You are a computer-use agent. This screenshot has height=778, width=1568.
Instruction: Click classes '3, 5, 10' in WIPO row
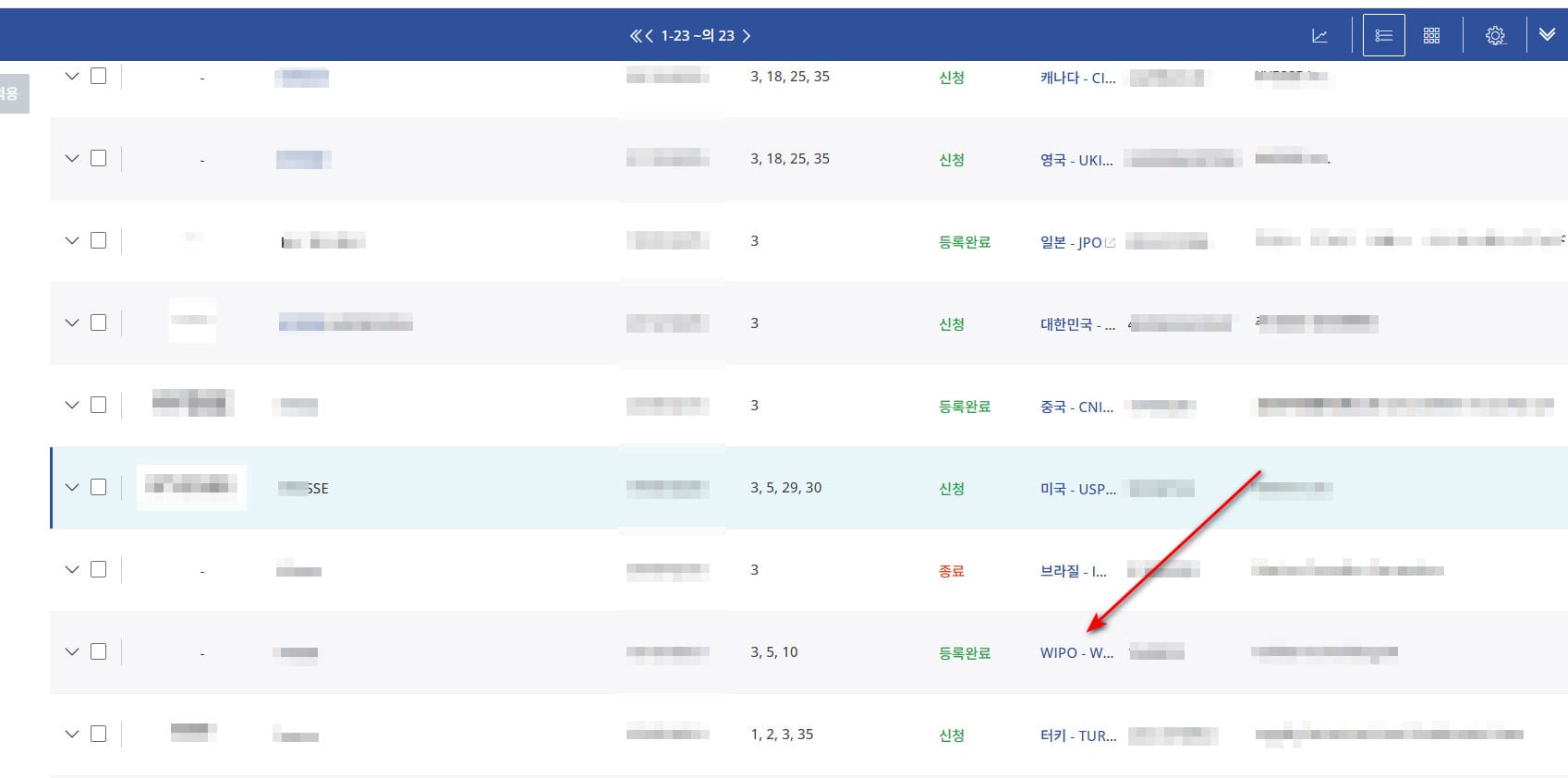click(773, 651)
